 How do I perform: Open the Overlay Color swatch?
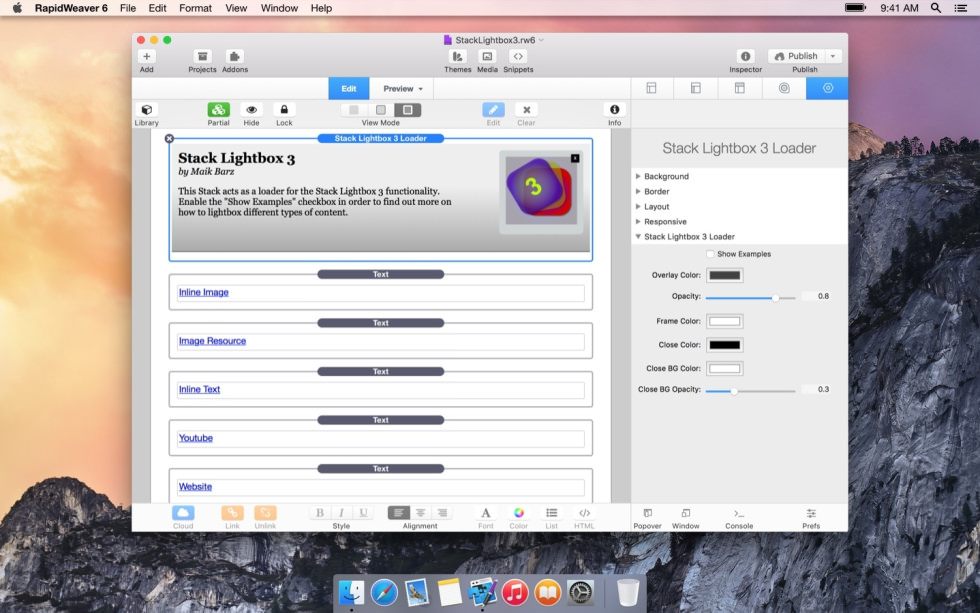[724, 275]
